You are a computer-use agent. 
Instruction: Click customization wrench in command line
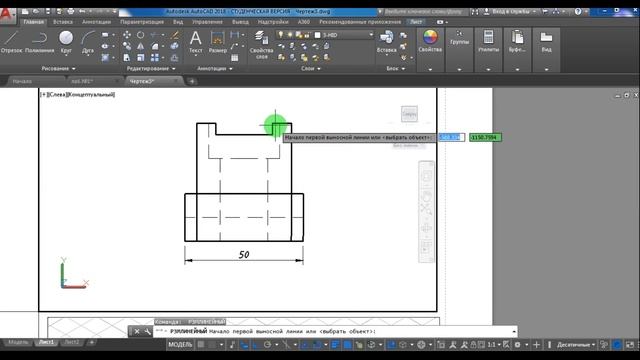pyautogui.click(x=147, y=331)
